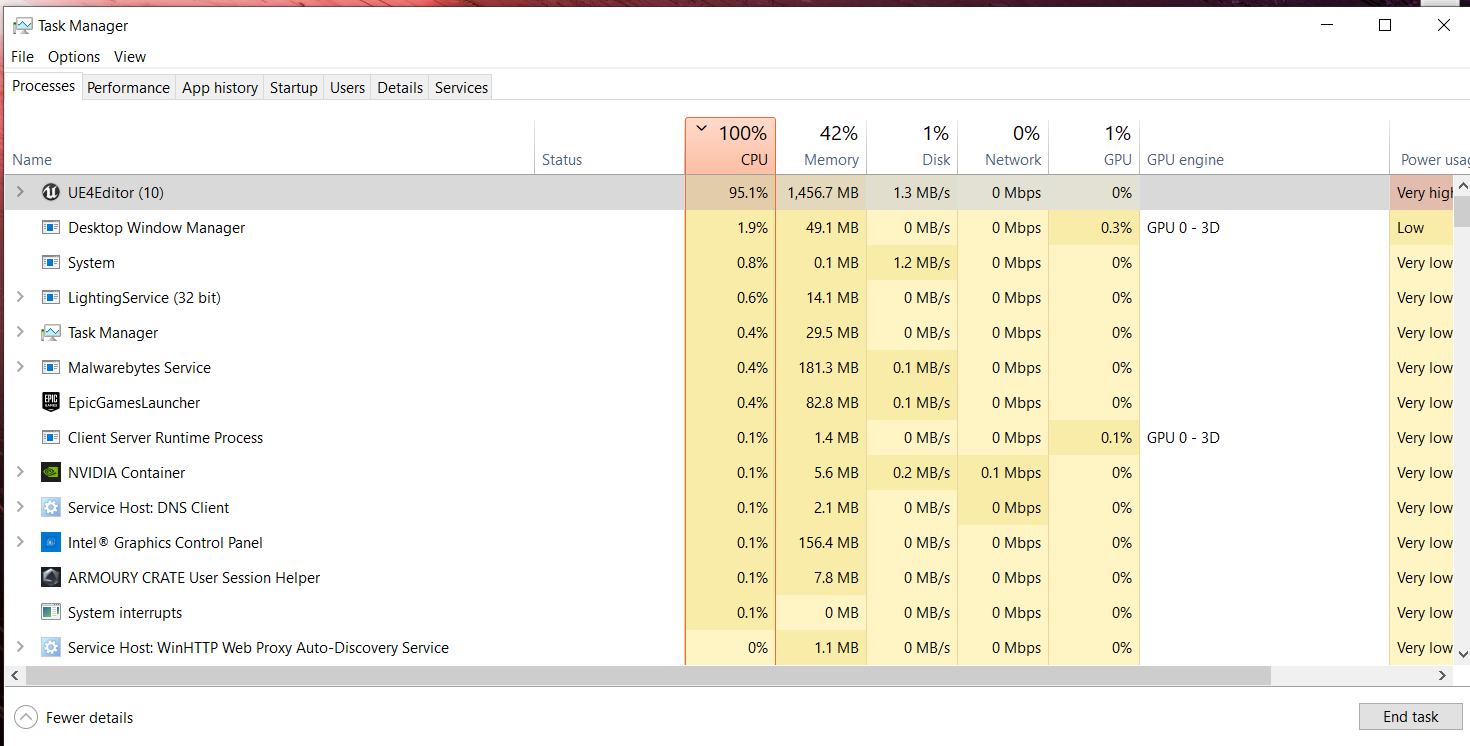Image resolution: width=1470 pixels, height=746 pixels.
Task: Switch to the App history tab
Action: [220, 87]
